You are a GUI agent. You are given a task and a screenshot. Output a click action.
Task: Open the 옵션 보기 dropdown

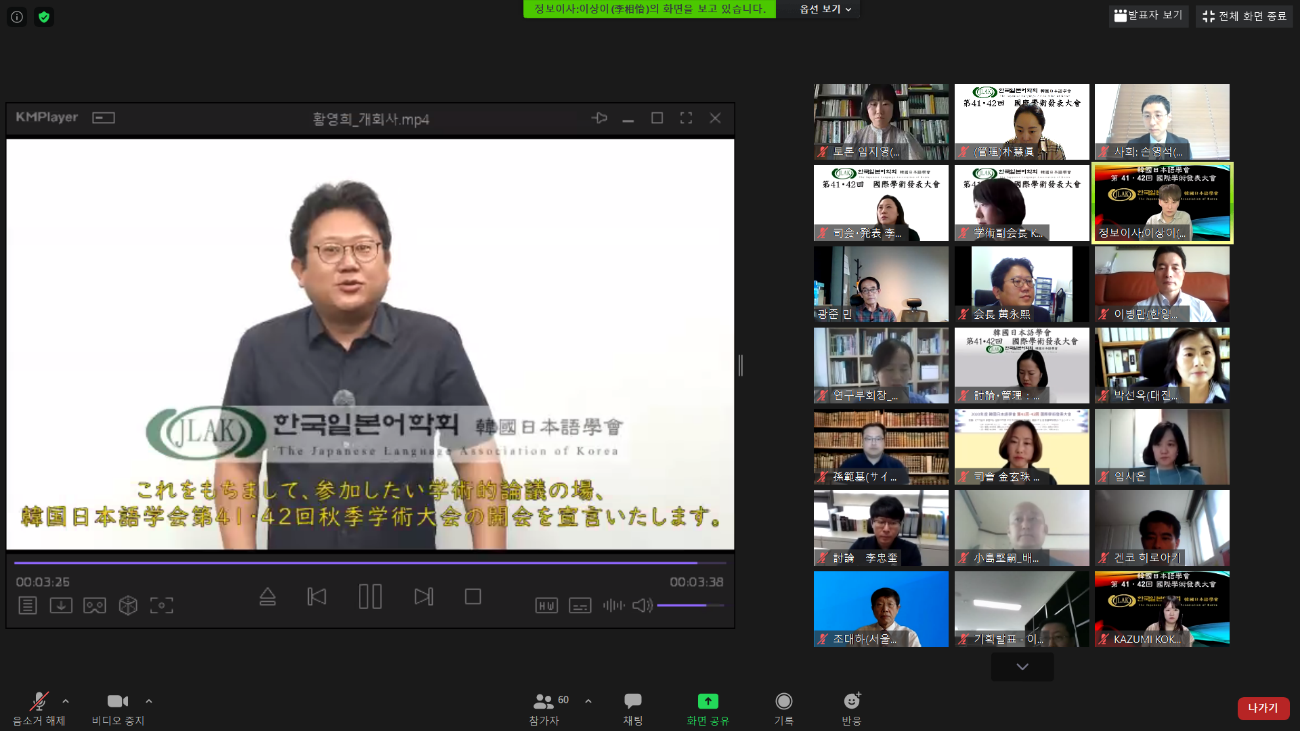tap(825, 9)
